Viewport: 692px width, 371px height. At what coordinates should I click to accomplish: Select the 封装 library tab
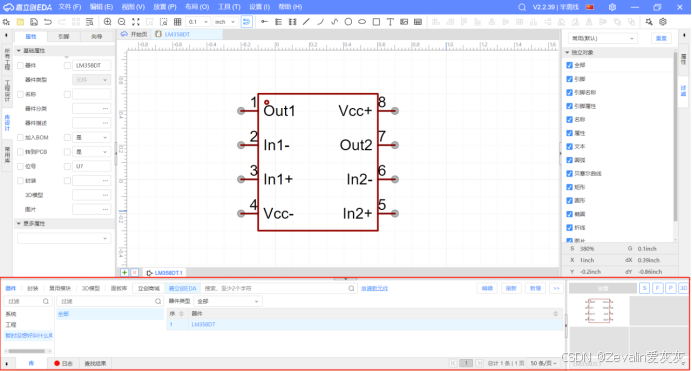(33, 289)
